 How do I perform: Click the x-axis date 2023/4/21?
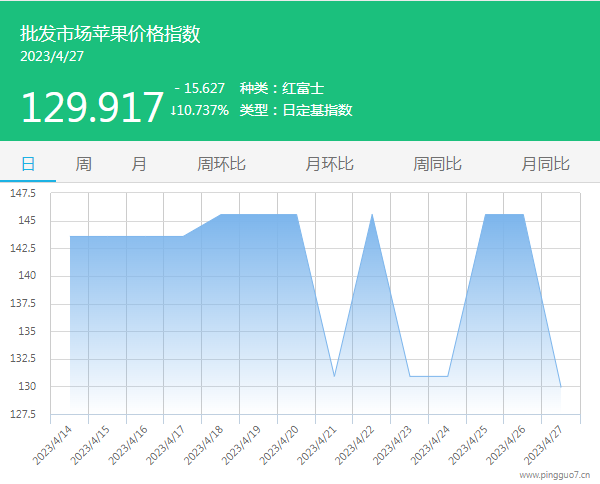pyautogui.click(x=317, y=446)
